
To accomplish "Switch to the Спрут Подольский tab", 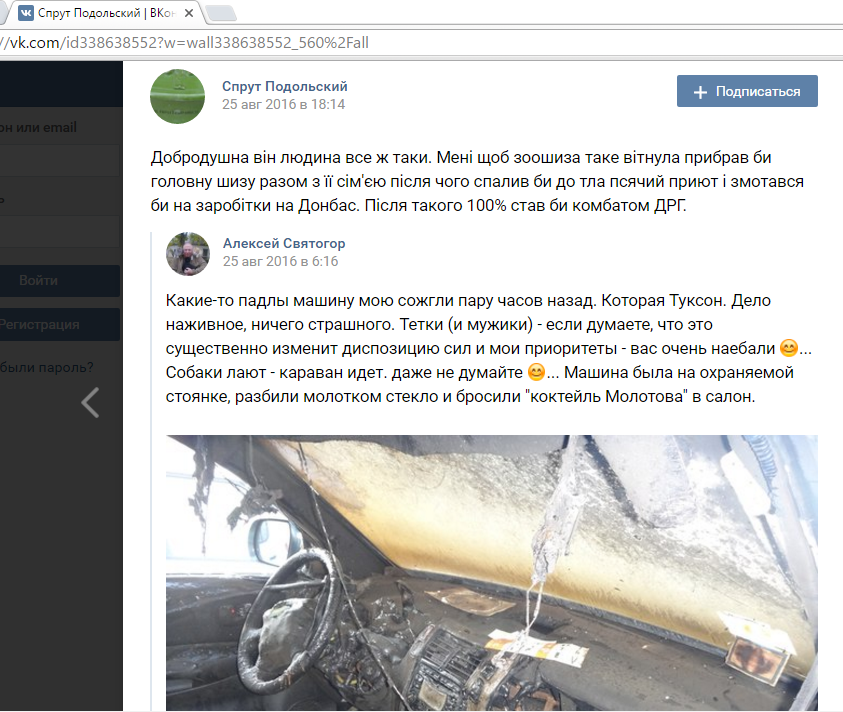I will click(102, 13).
